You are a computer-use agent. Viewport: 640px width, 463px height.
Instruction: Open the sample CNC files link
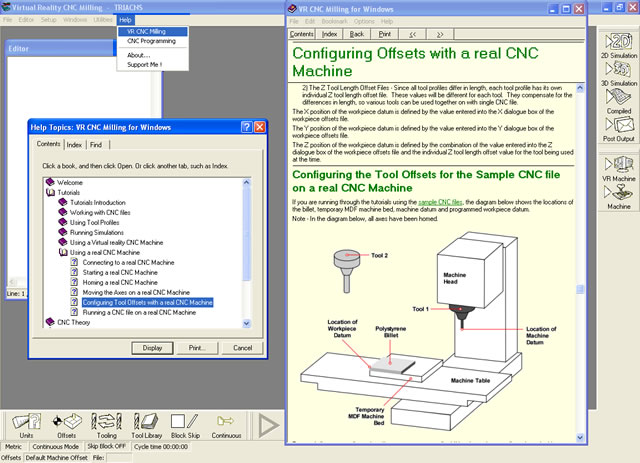(440, 202)
